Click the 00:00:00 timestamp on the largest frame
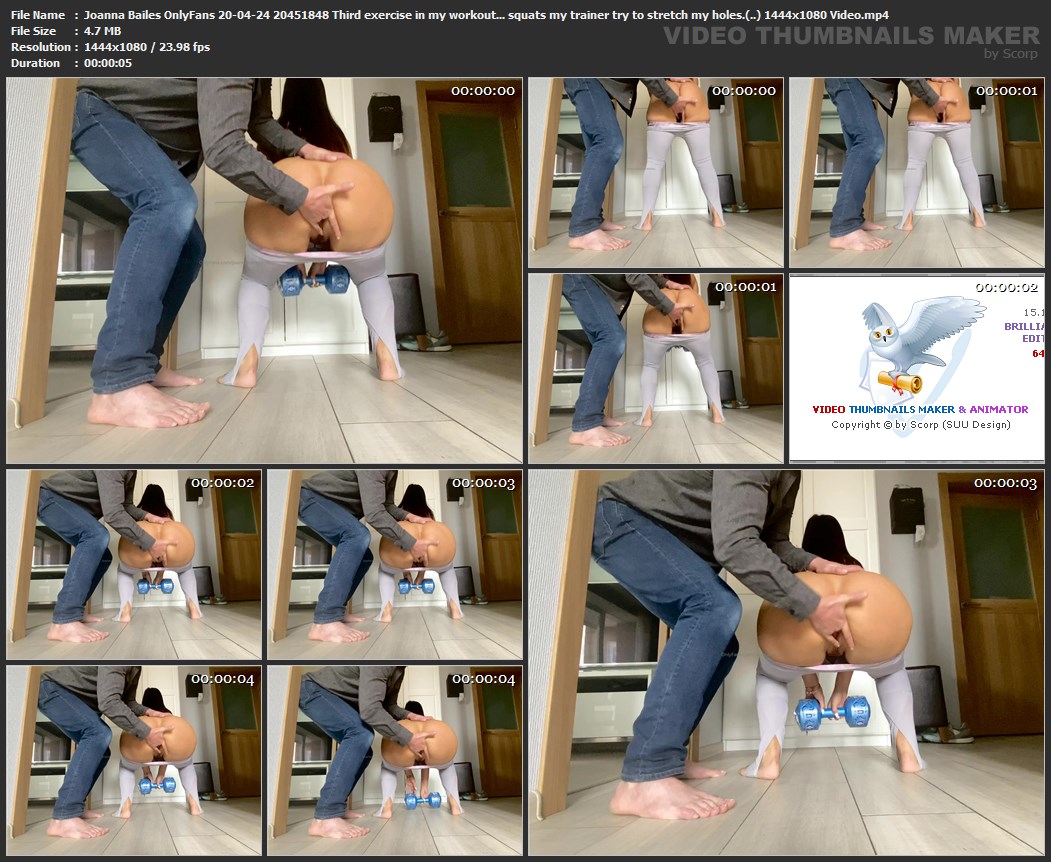1051x862 pixels. tap(483, 91)
